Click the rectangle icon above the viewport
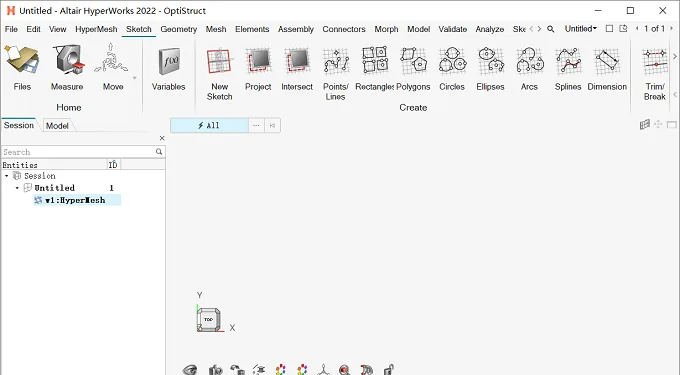 (672, 125)
